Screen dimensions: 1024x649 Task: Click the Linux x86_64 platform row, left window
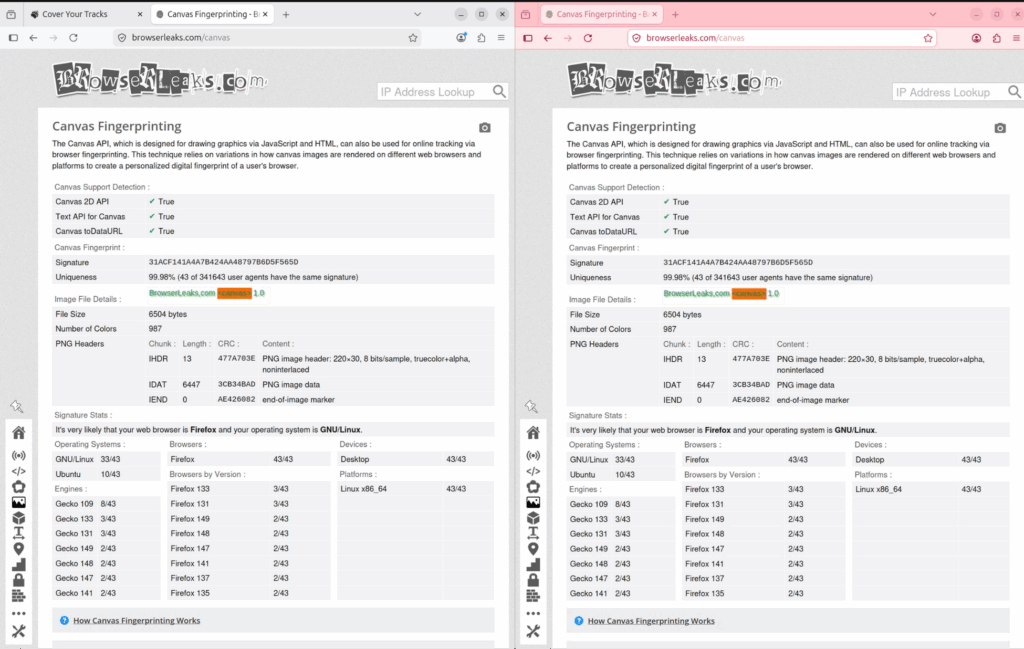point(415,488)
